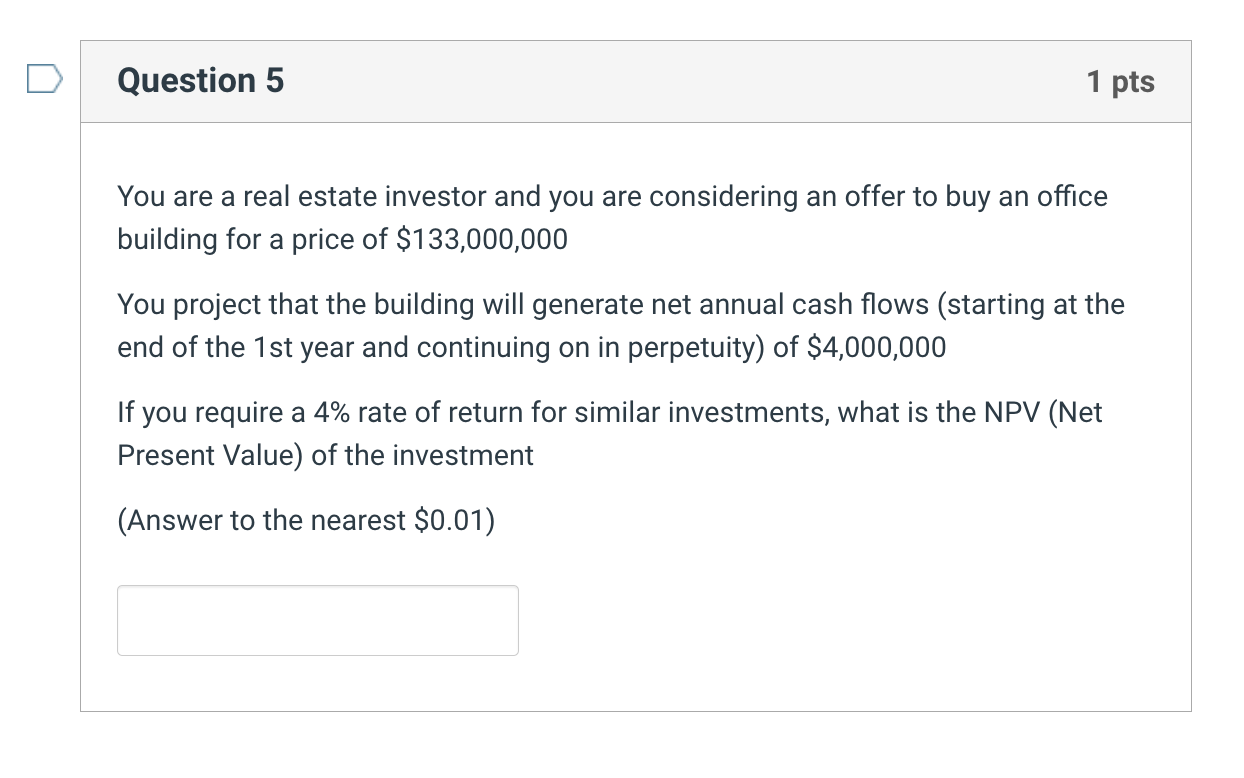Flag Question 5 for review

point(44,78)
